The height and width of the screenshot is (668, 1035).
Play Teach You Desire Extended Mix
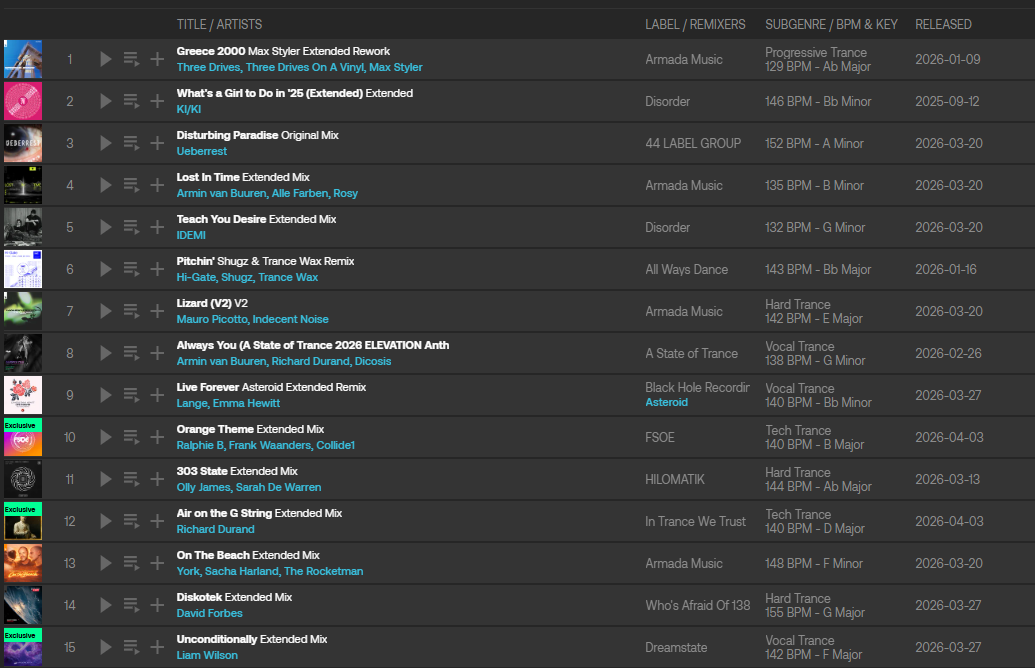(x=106, y=227)
